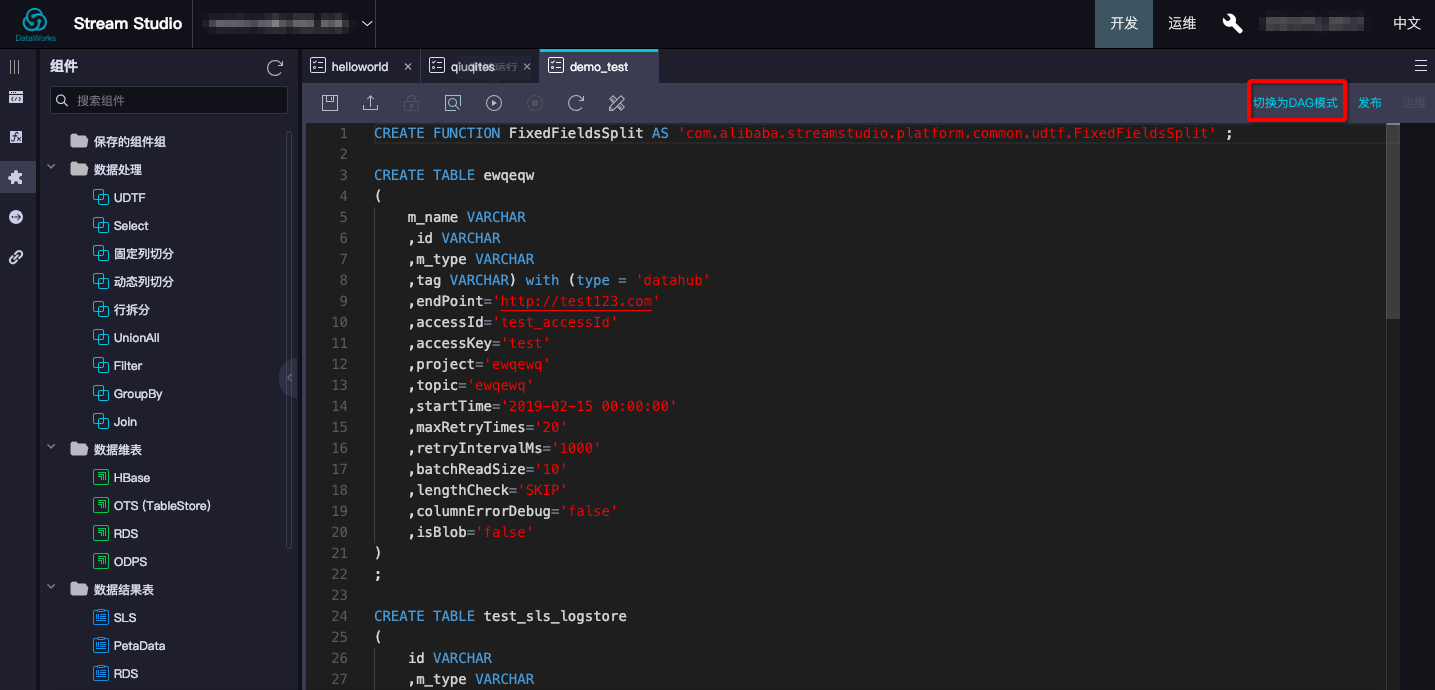Click the format code icon in the toolbar

[617, 103]
